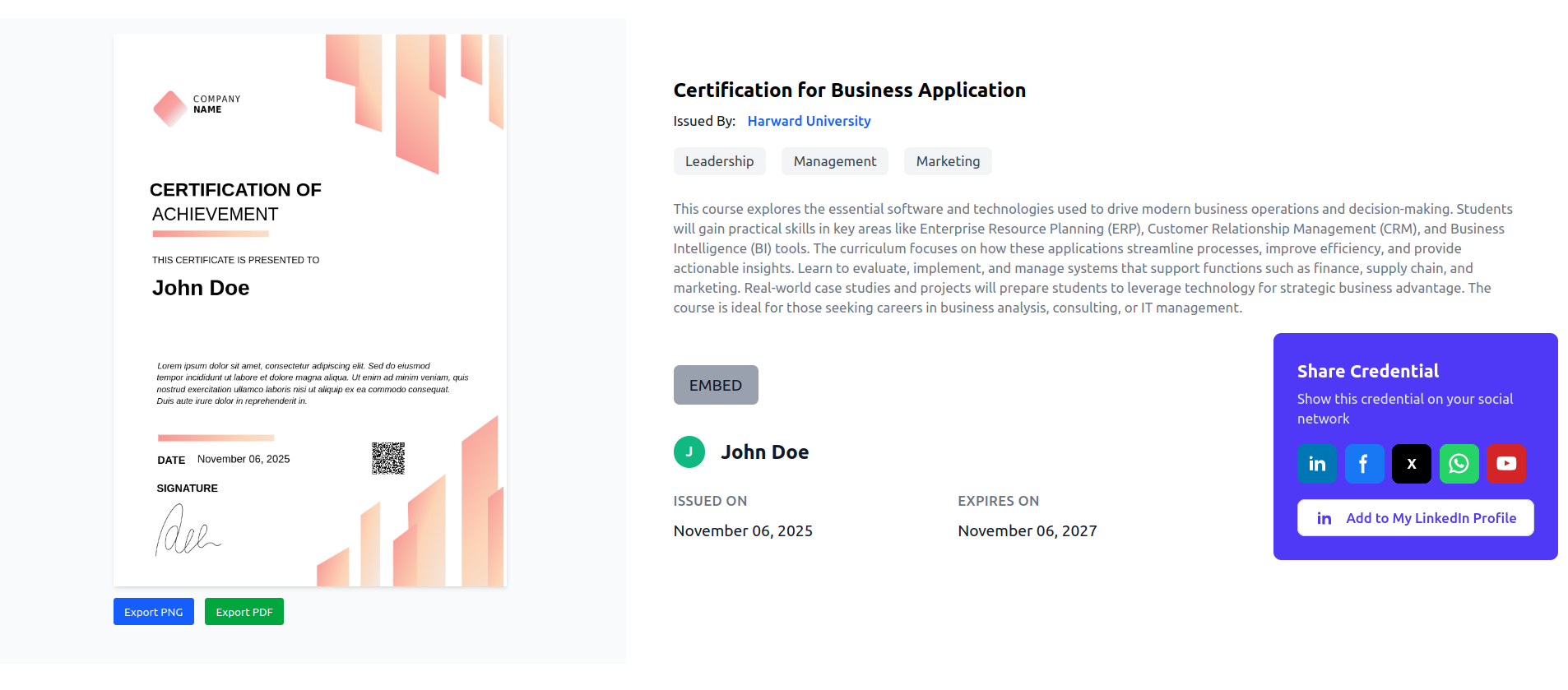Screen dimensions: 1568x690
Task: Click the Certification for Business Application title
Action: (850, 90)
